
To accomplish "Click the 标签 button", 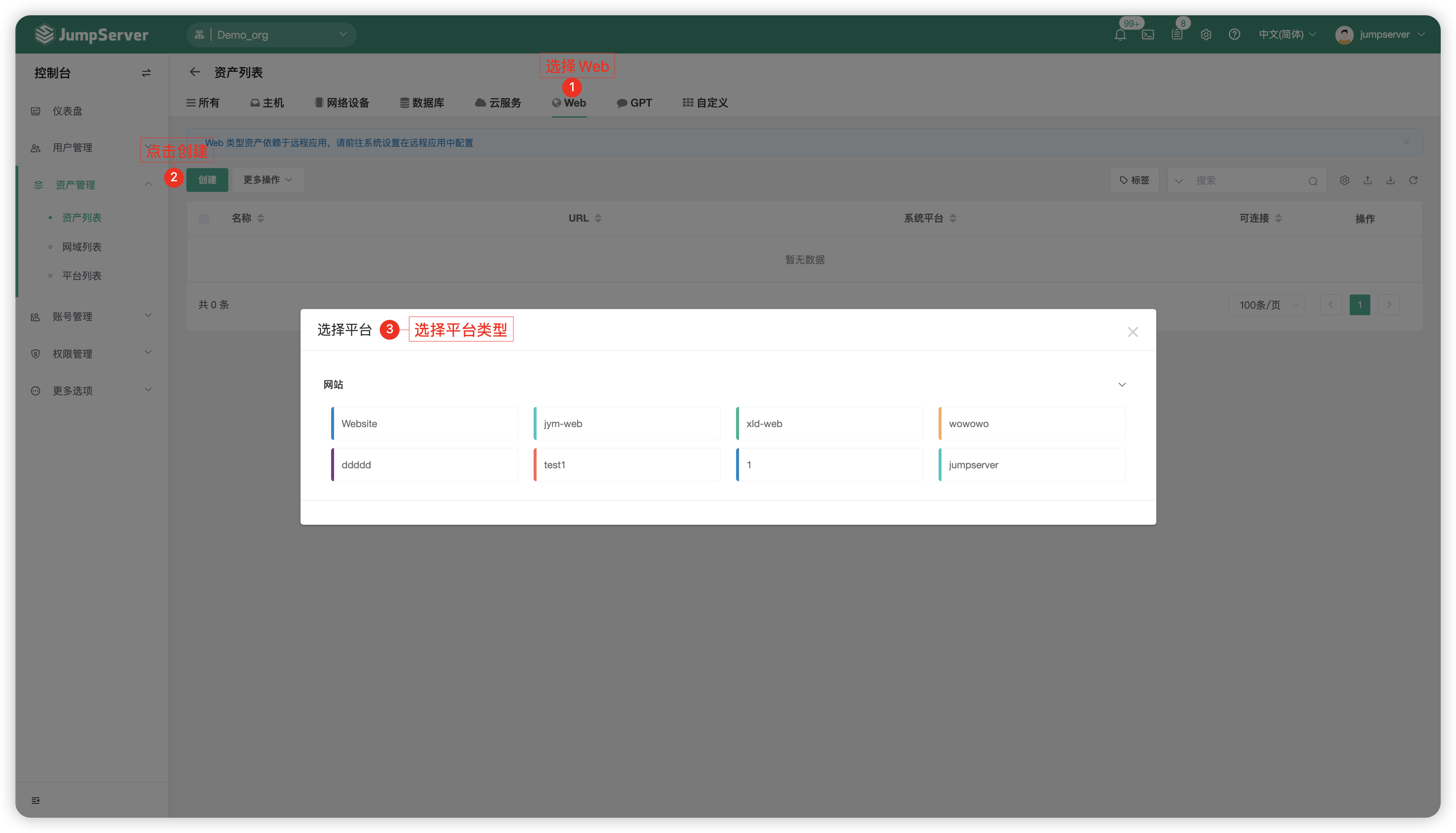I will pyautogui.click(x=1134, y=180).
